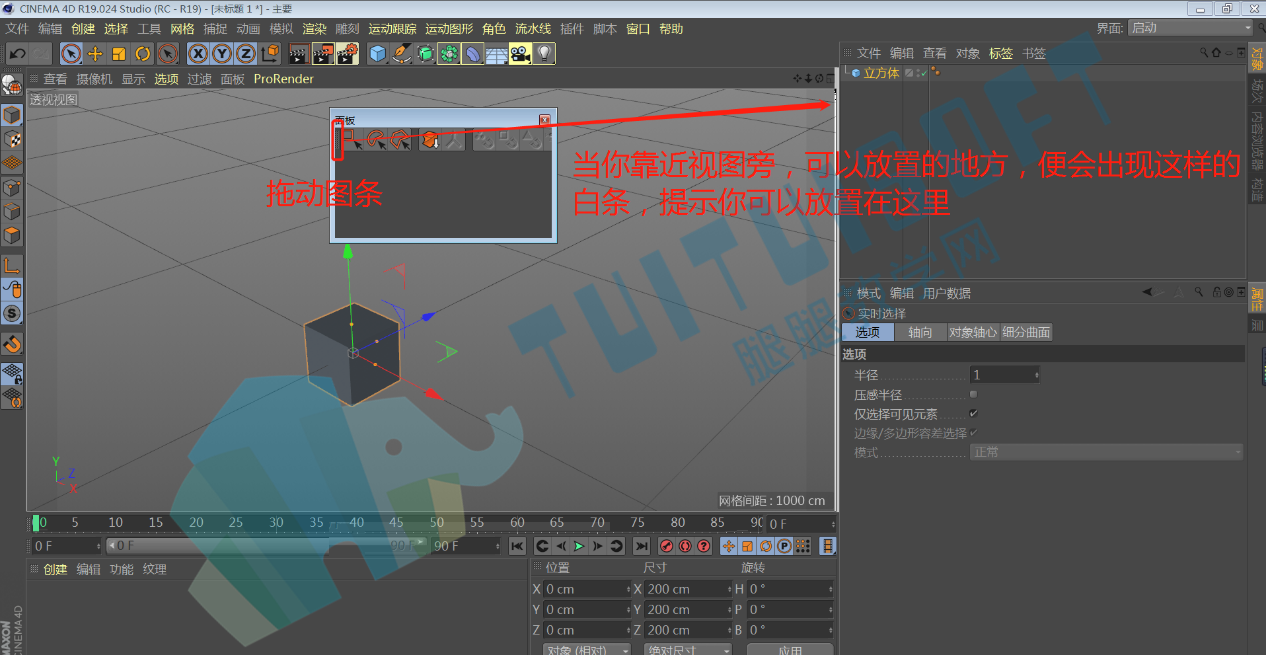Switch to 场次 side tab
Screen dimensions: 1266x655
tap(1257, 93)
